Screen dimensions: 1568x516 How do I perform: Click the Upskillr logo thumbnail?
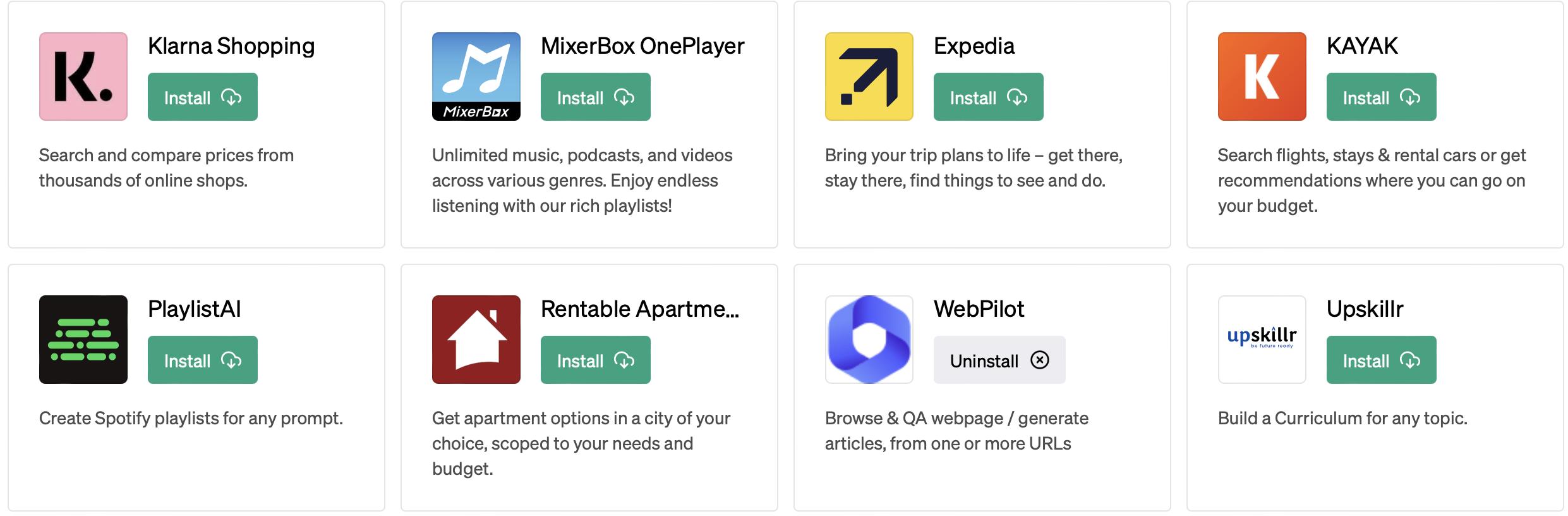(x=1262, y=340)
